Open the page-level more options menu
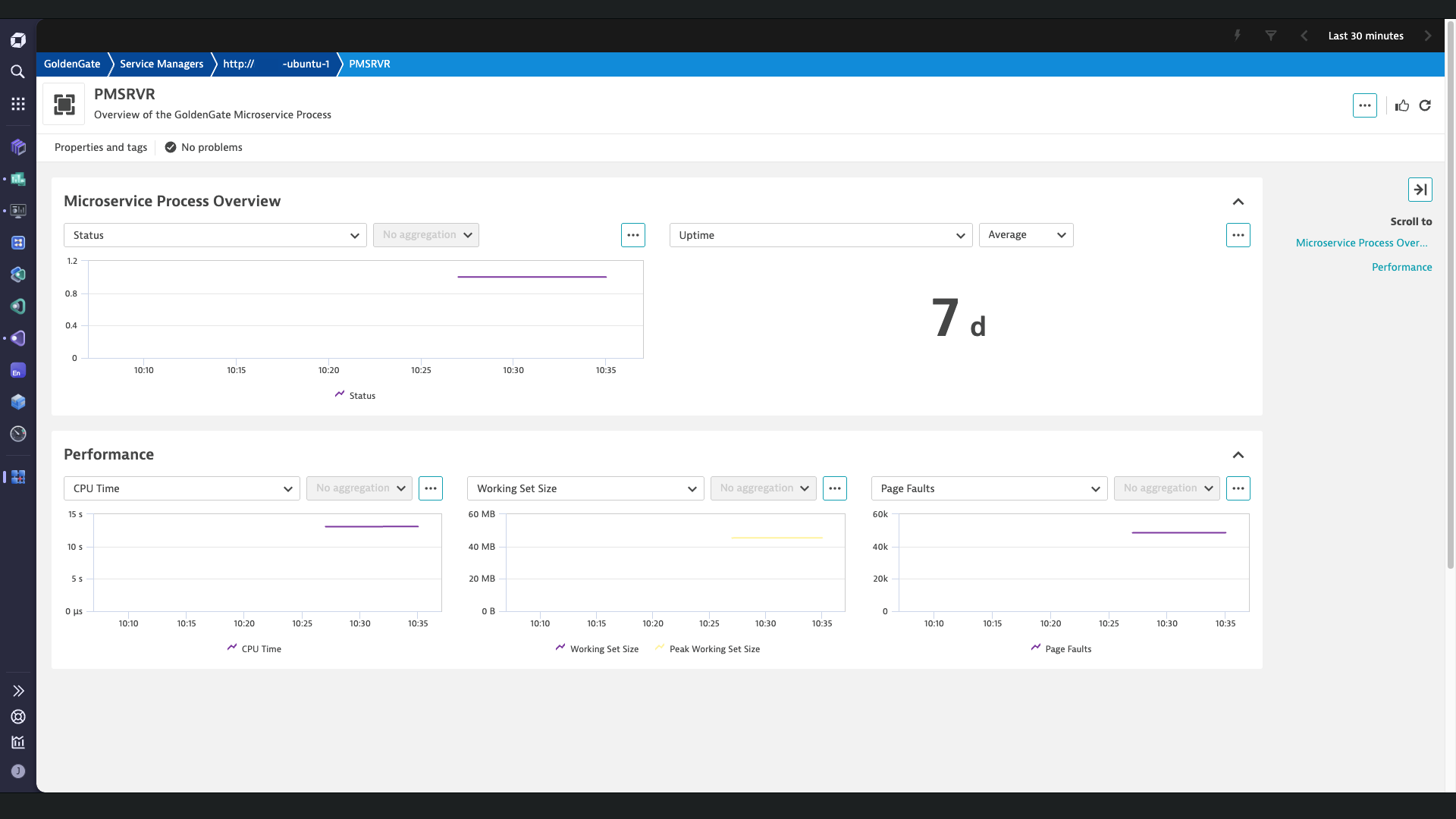This screenshot has height=819, width=1456. pyautogui.click(x=1365, y=105)
